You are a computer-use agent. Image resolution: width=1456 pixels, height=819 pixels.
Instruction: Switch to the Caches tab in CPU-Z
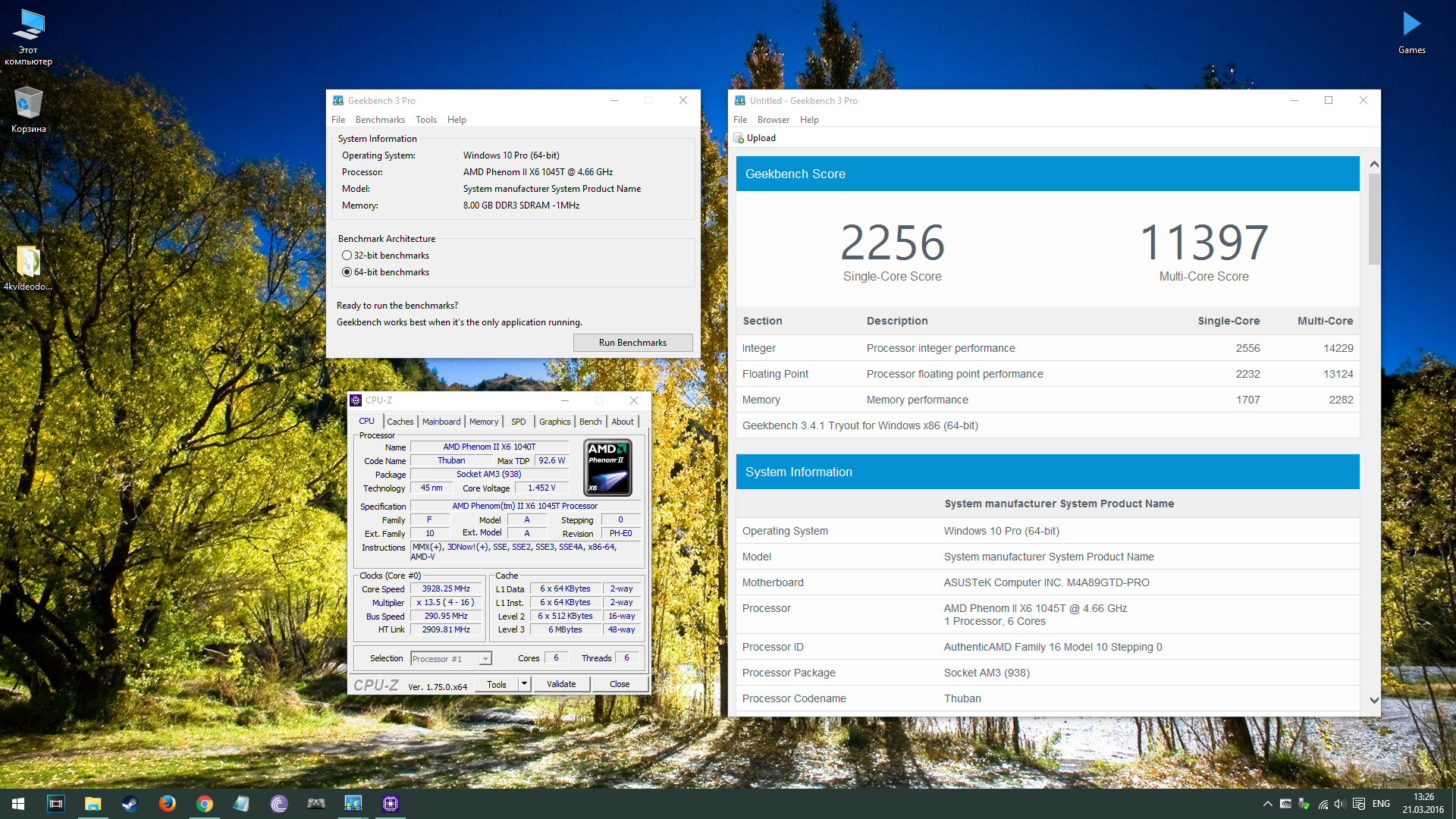[400, 422]
